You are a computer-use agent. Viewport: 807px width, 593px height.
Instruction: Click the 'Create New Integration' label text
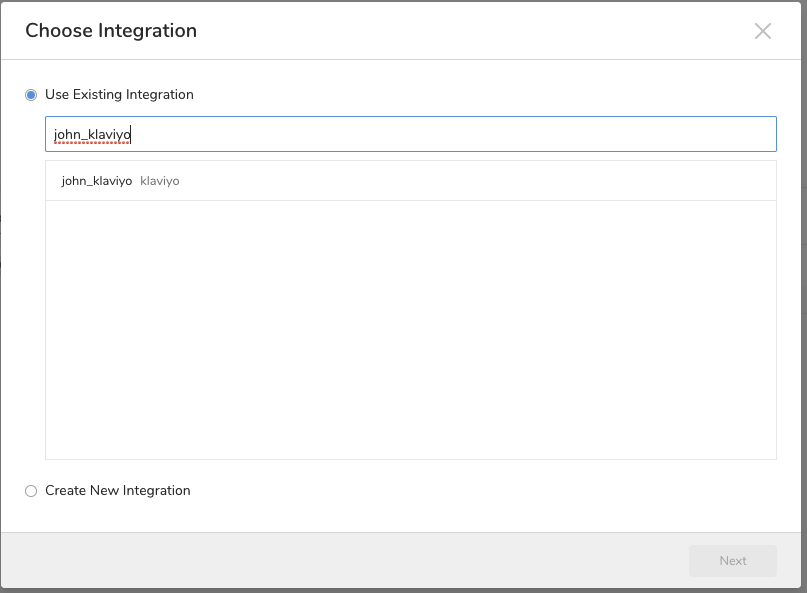pos(117,491)
